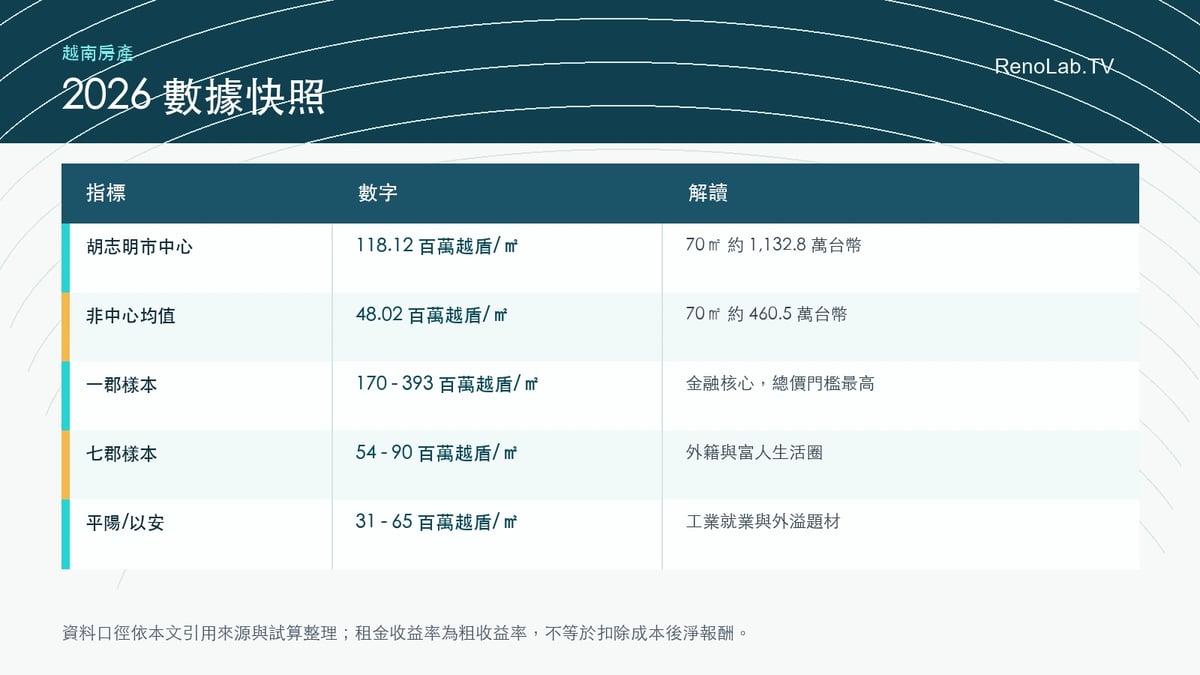This screenshot has height=675, width=1200.
Task: Click the 31 - 65 百萬越盾/㎡ value
Action: [x=436, y=522]
